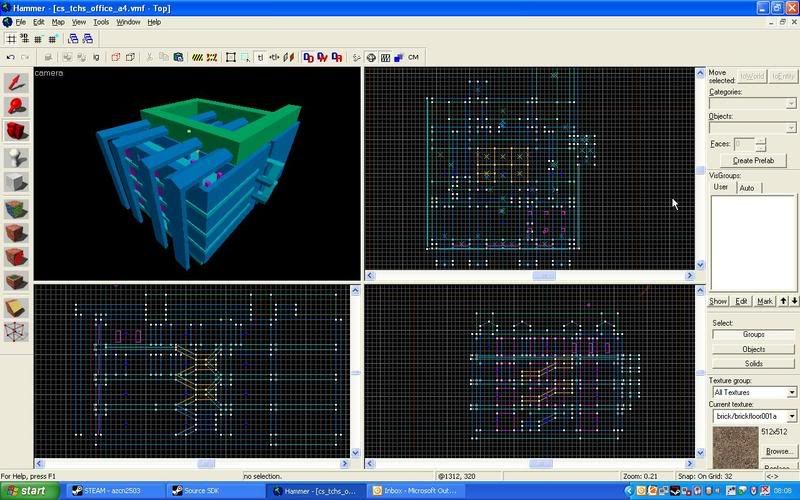The width and height of the screenshot is (800, 500).
Task: Click the Paste clipboard icon
Action: (178, 57)
